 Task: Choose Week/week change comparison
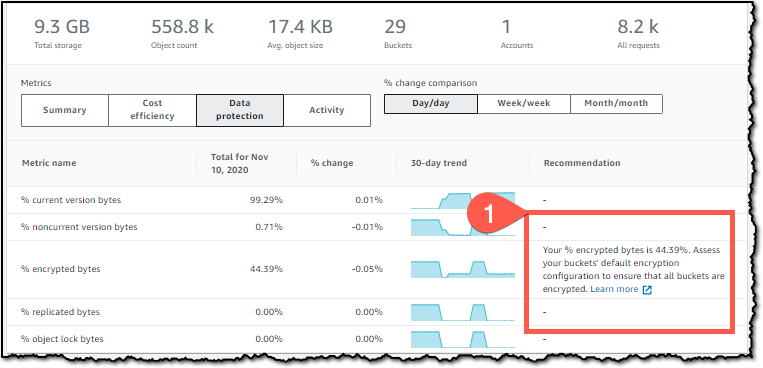(x=524, y=104)
